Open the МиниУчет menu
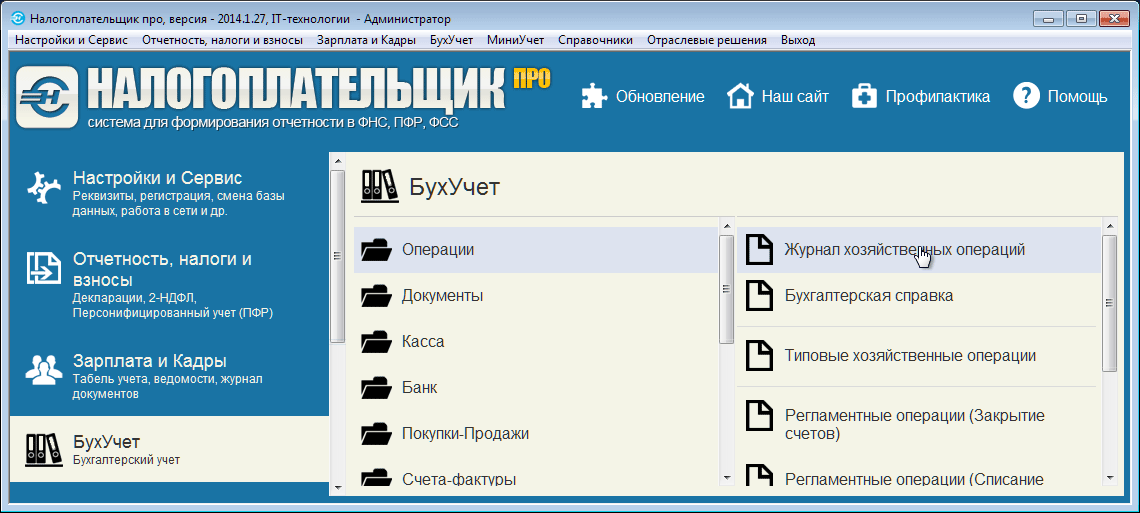The image size is (1140, 513). pyautogui.click(x=515, y=40)
